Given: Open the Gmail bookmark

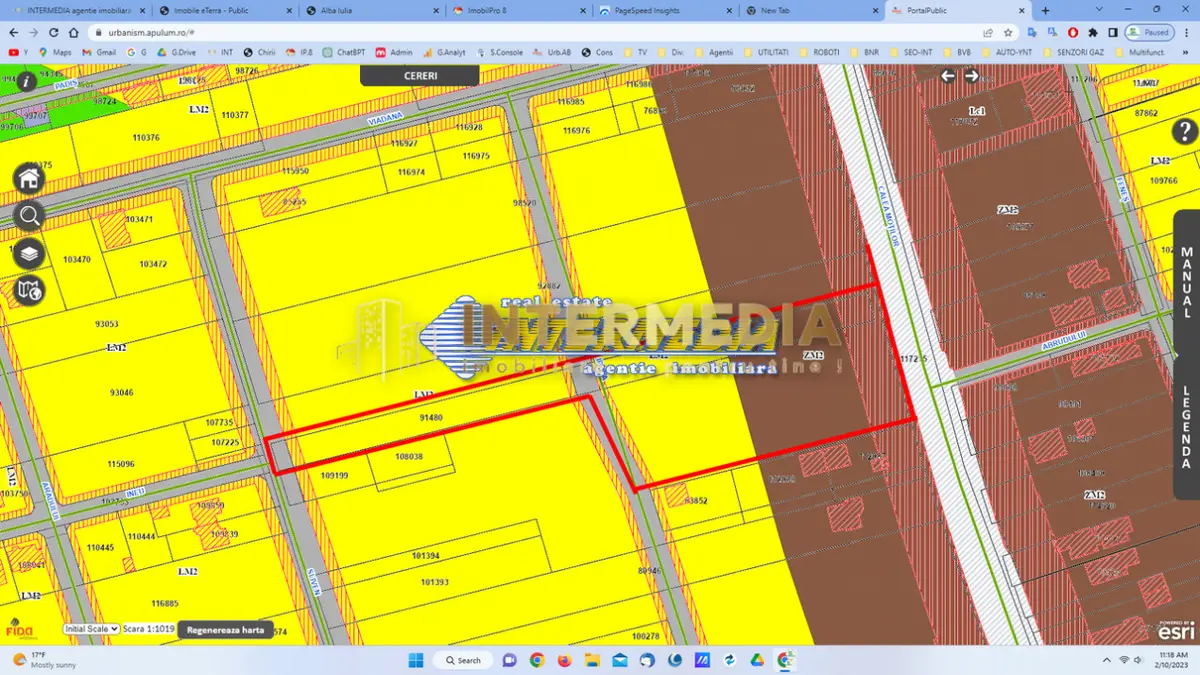Looking at the screenshot, I should [x=100, y=52].
